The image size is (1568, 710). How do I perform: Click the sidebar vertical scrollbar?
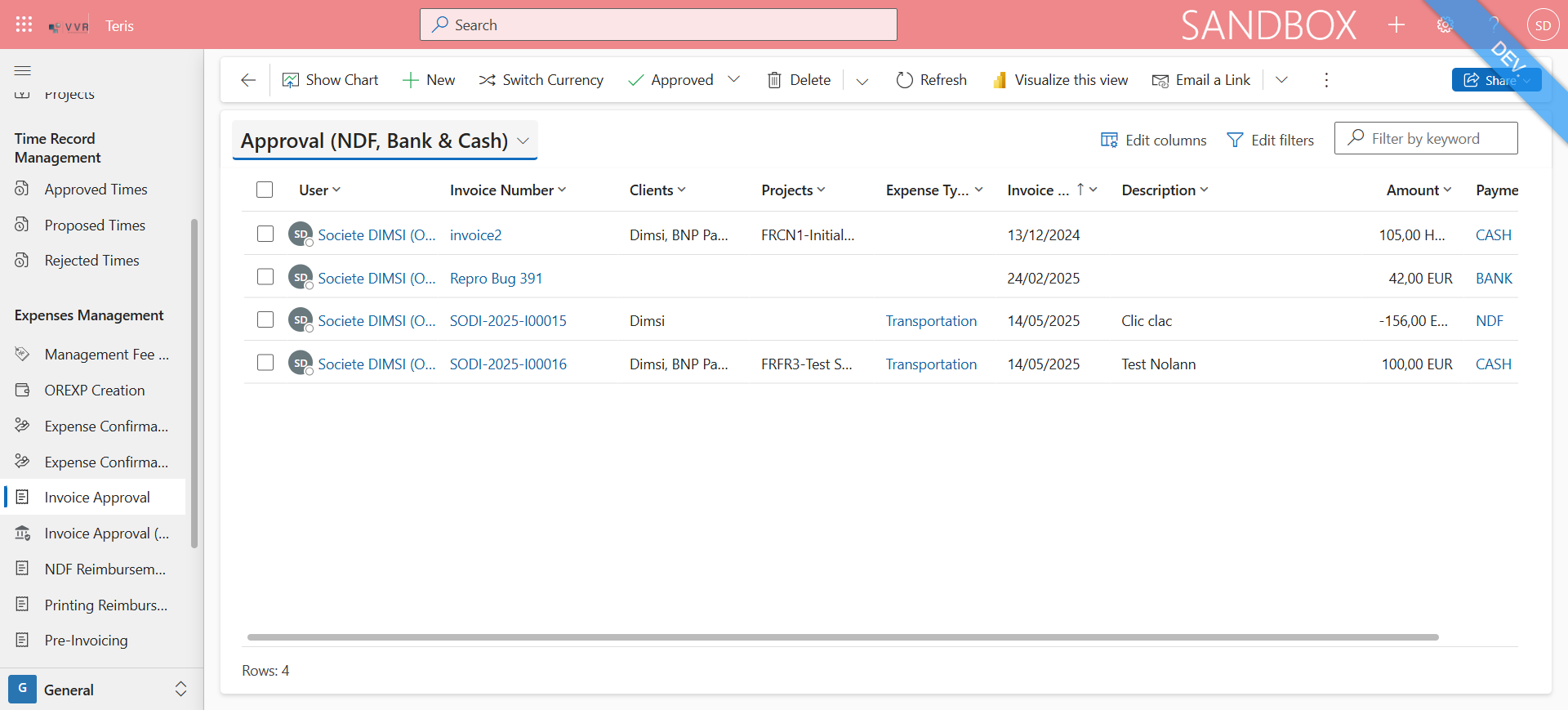(x=194, y=383)
